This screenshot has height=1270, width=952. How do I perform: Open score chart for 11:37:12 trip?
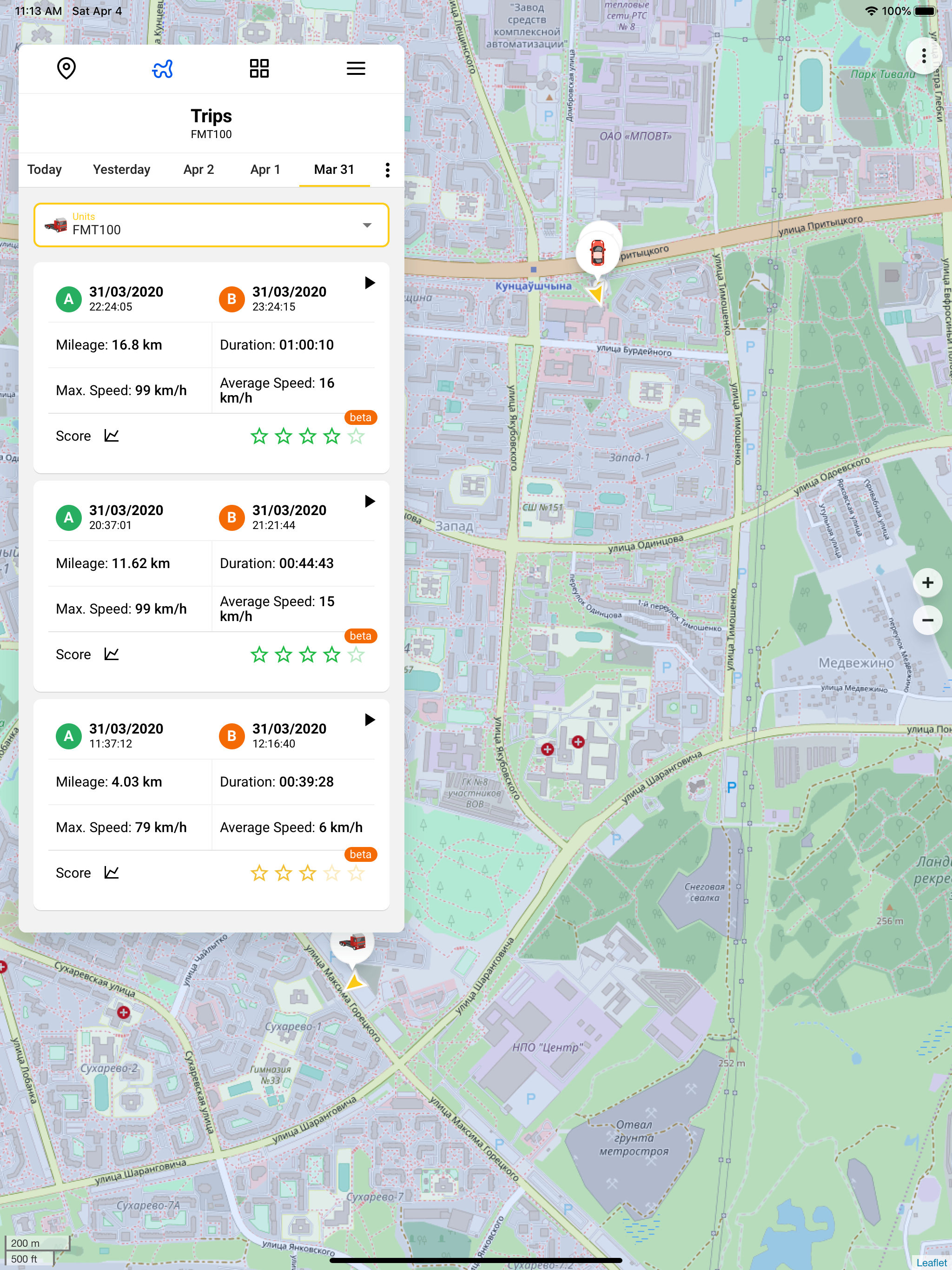[x=112, y=873]
